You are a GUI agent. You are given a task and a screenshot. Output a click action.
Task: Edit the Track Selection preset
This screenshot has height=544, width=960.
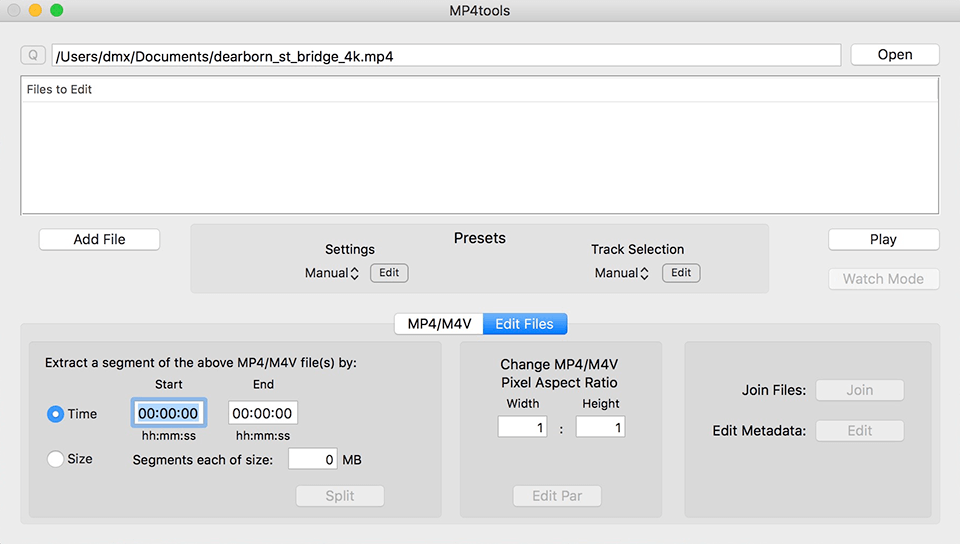click(680, 273)
